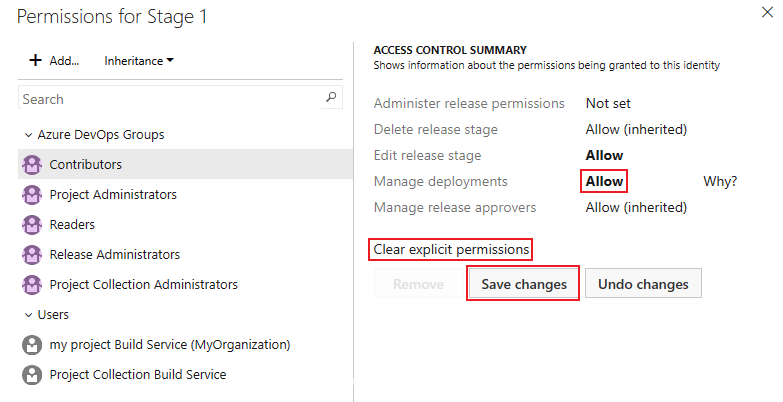Open Manage deployments Allow permission dropdown
Viewport: 783px width, 402px height.
tap(604, 181)
